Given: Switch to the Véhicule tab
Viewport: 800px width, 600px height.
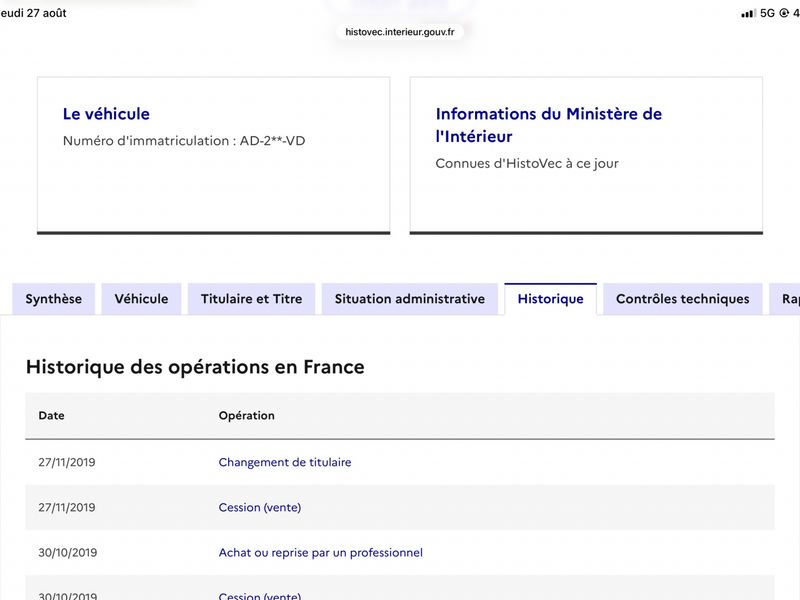Looking at the screenshot, I should [x=141, y=299].
